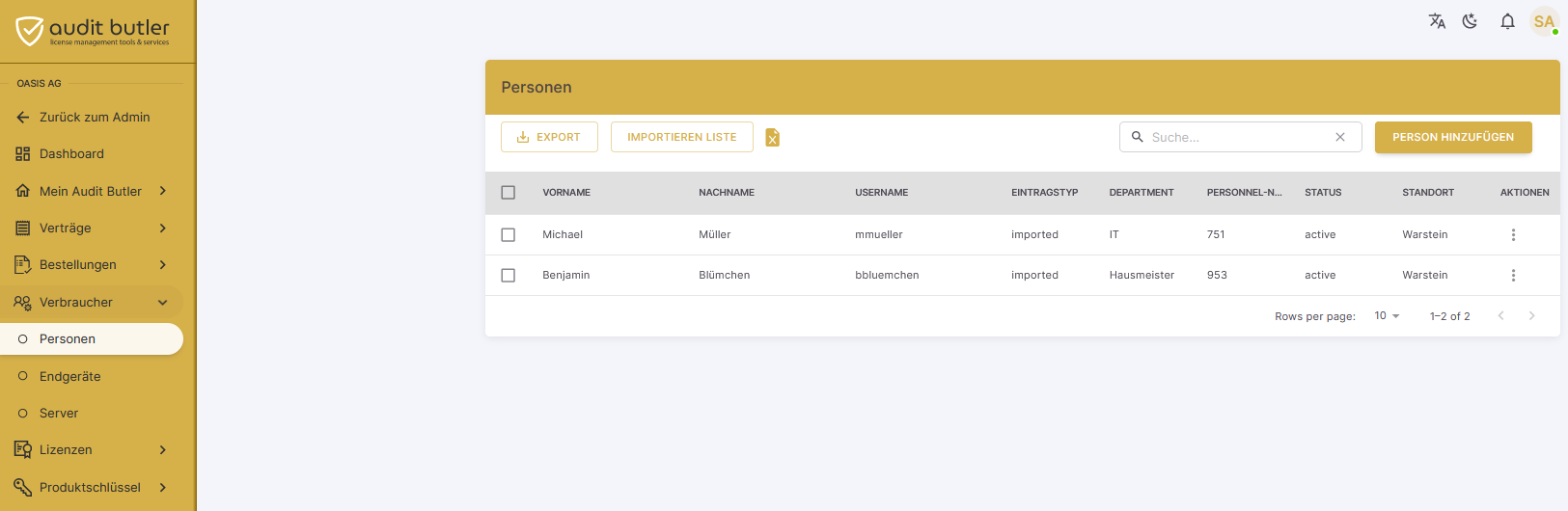Open the notifications bell
This screenshot has width=1568, height=511.
click(x=1507, y=21)
